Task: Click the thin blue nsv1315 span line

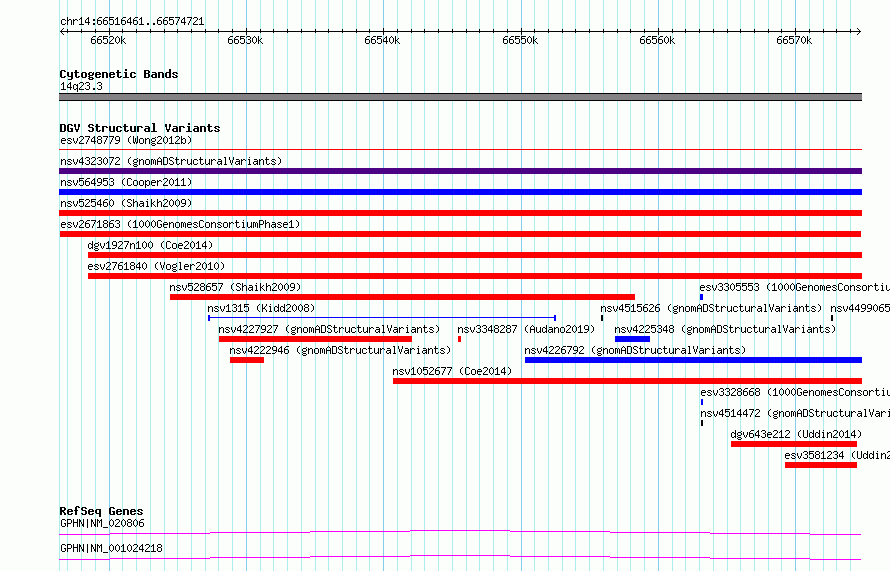Action: click(382, 318)
